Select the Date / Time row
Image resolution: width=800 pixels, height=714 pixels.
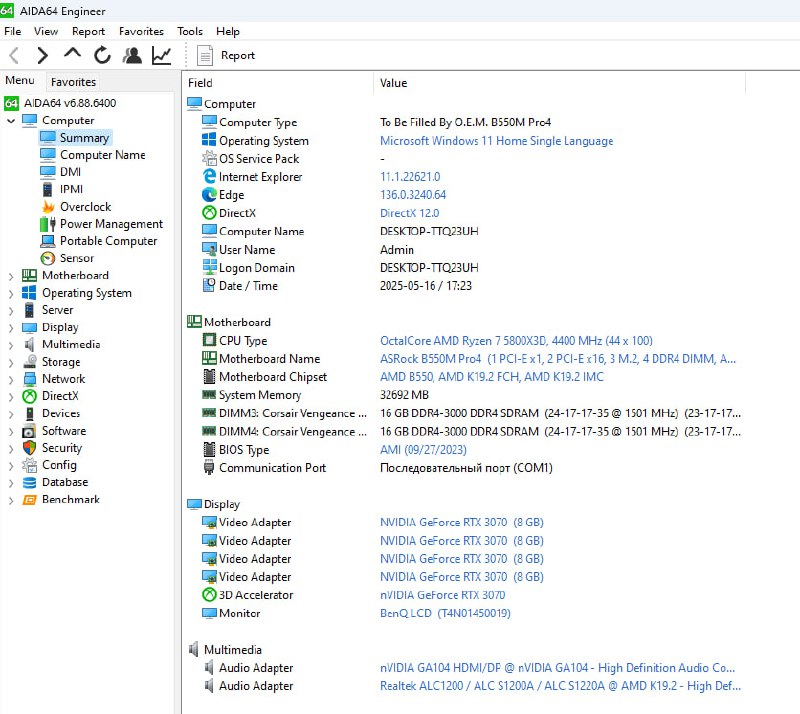464,286
